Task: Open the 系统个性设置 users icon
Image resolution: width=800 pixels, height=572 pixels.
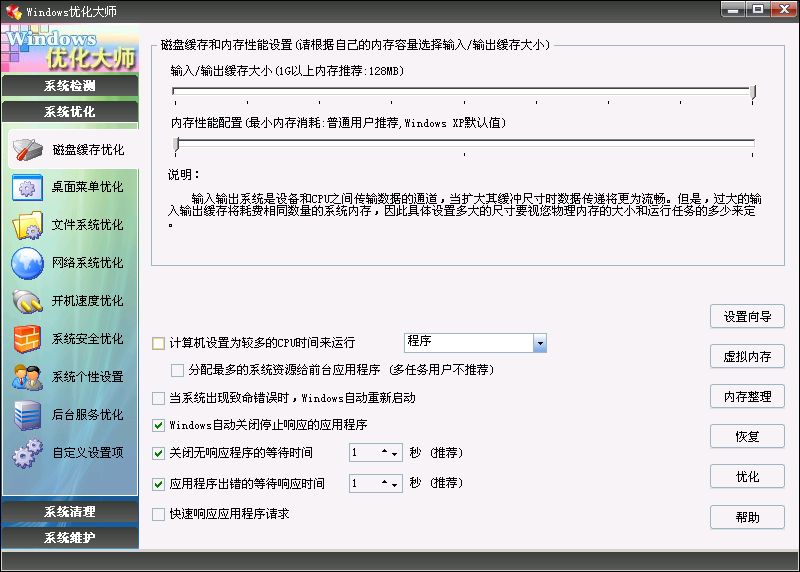Action: pos(27,377)
